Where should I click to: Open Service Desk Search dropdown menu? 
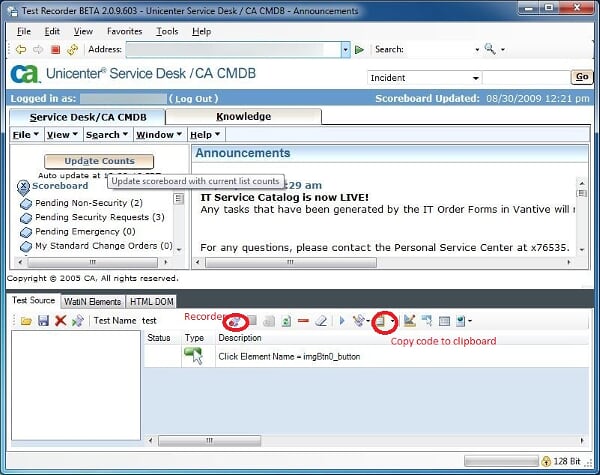coord(107,135)
